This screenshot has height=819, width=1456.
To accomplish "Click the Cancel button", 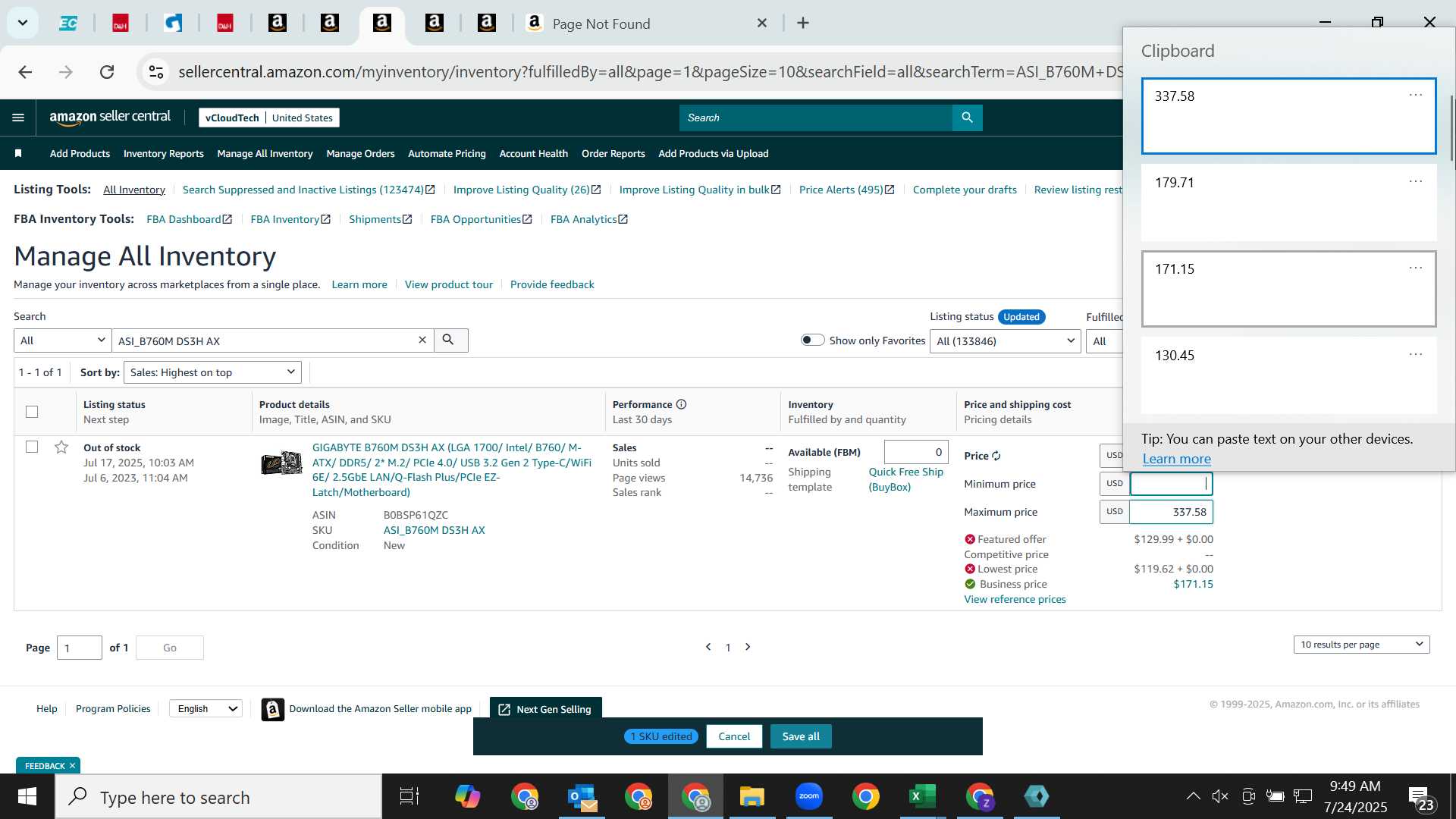I will click(x=734, y=736).
